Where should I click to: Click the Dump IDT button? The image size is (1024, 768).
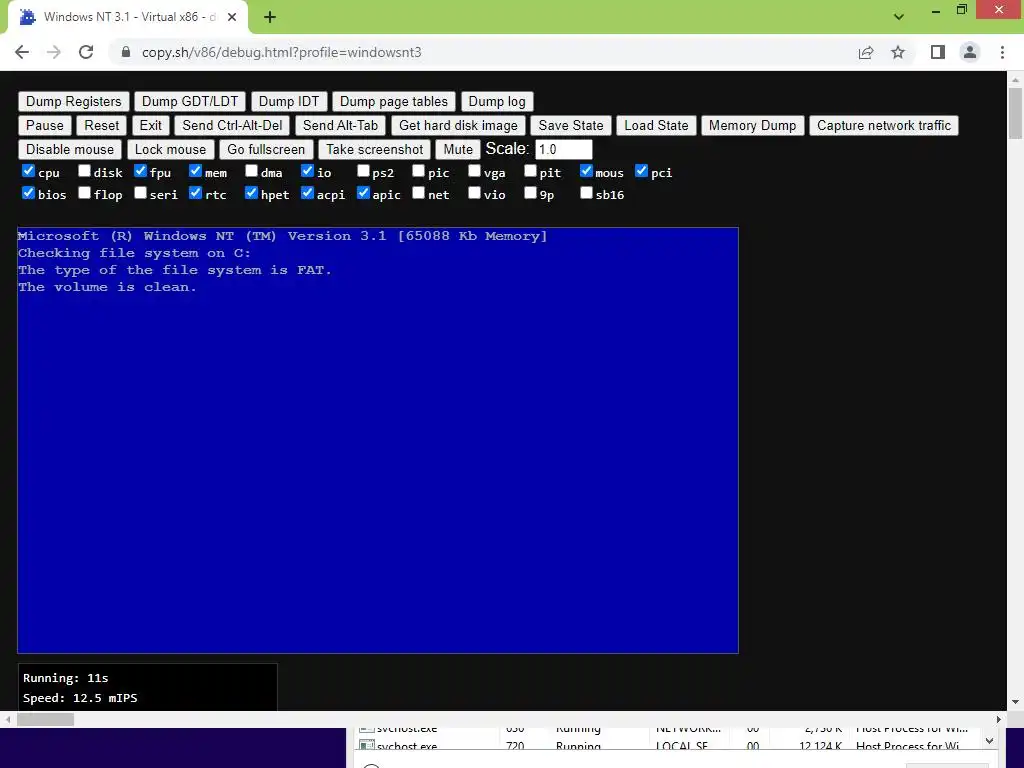click(x=289, y=101)
